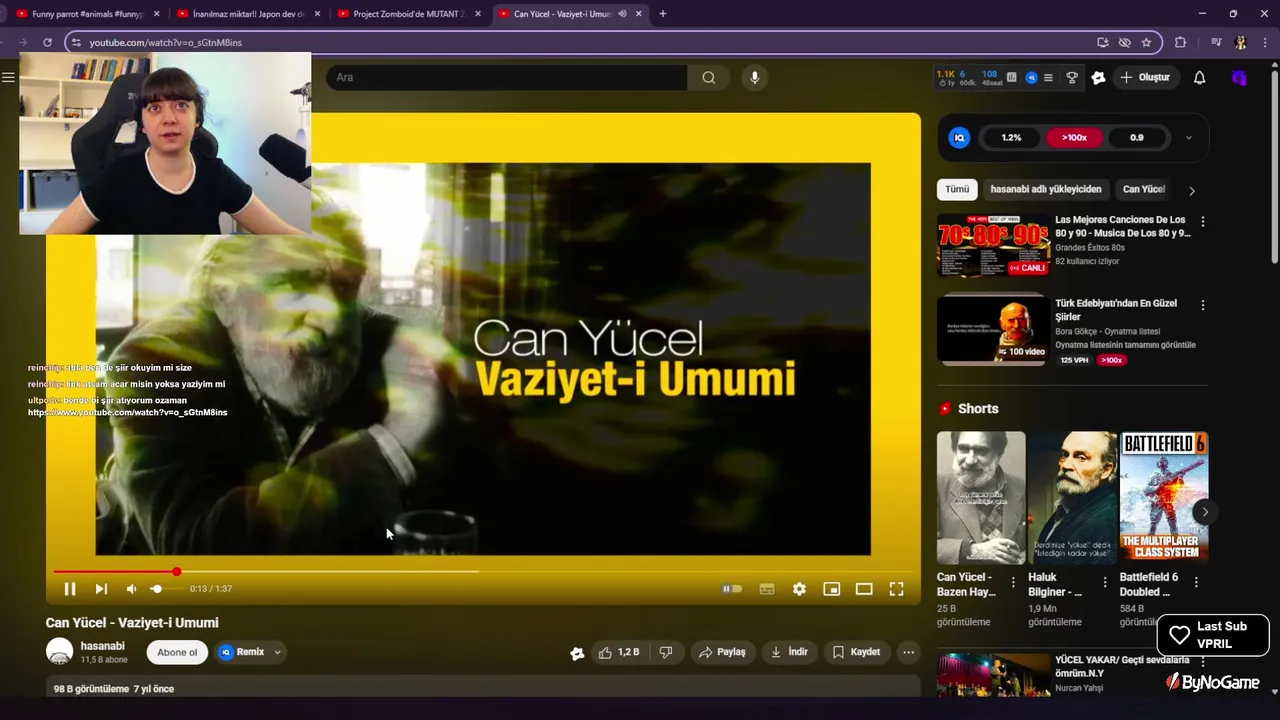Click the red >100x pill

1074,138
